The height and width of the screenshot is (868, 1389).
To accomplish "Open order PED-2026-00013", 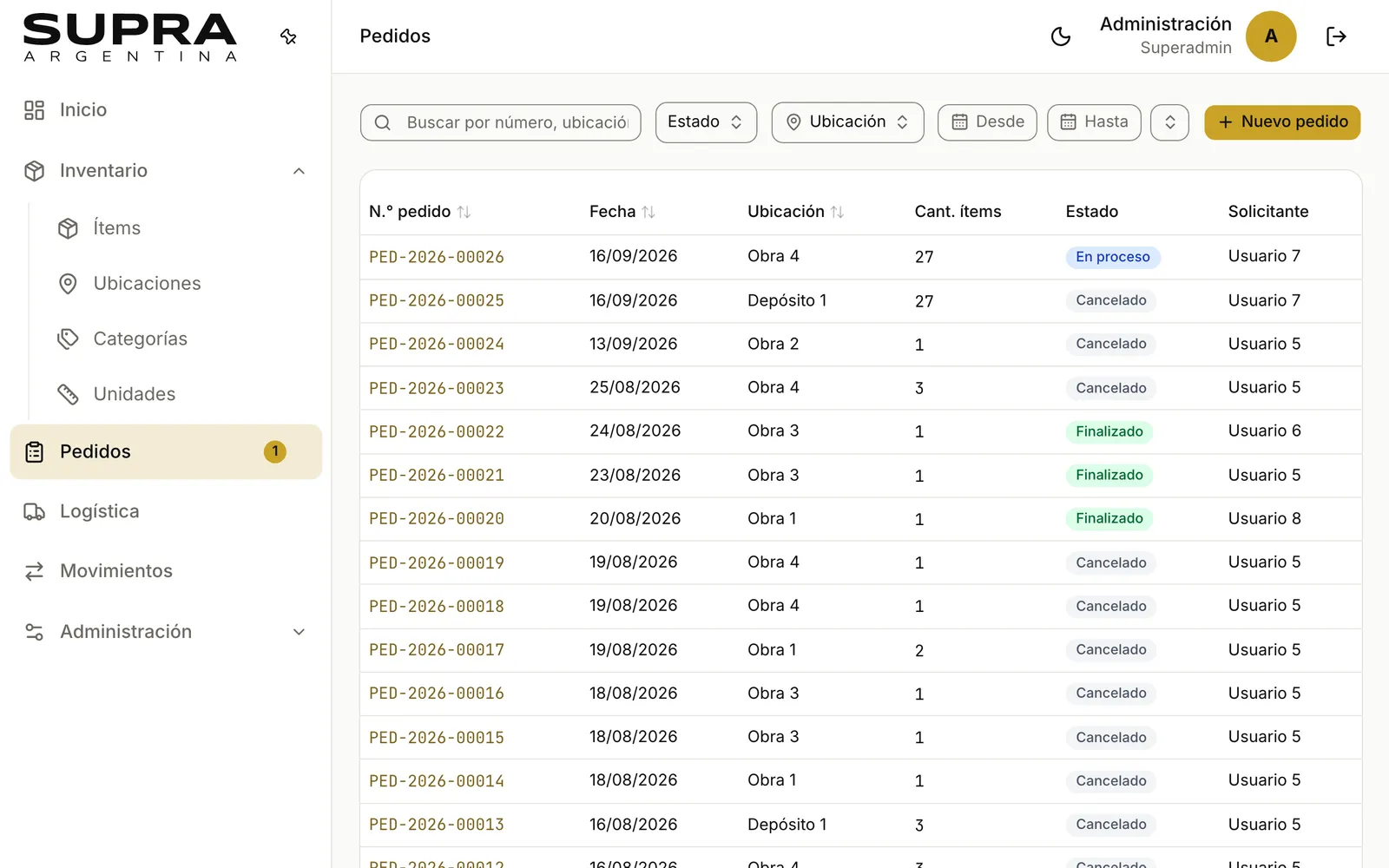I will coord(437,825).
